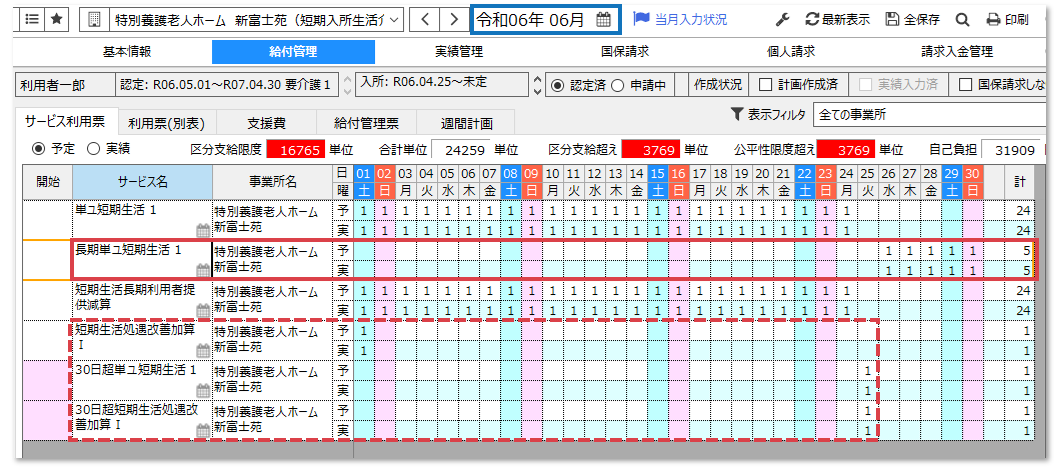Select service row 30日超単ユ短期生活 1

(x=142, y=380)
